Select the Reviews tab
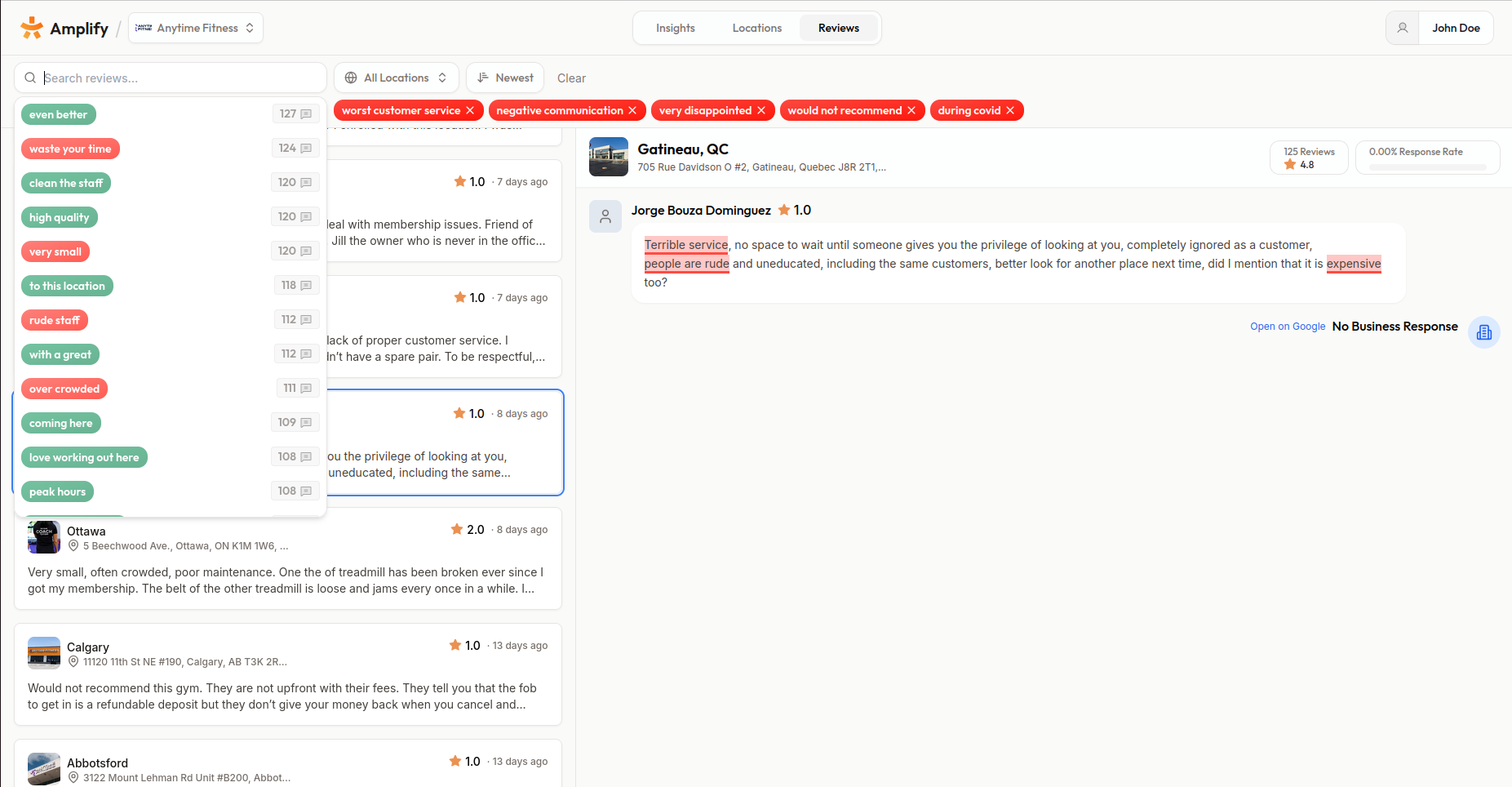Screen dimensions: 1512x787 point(839,28)
